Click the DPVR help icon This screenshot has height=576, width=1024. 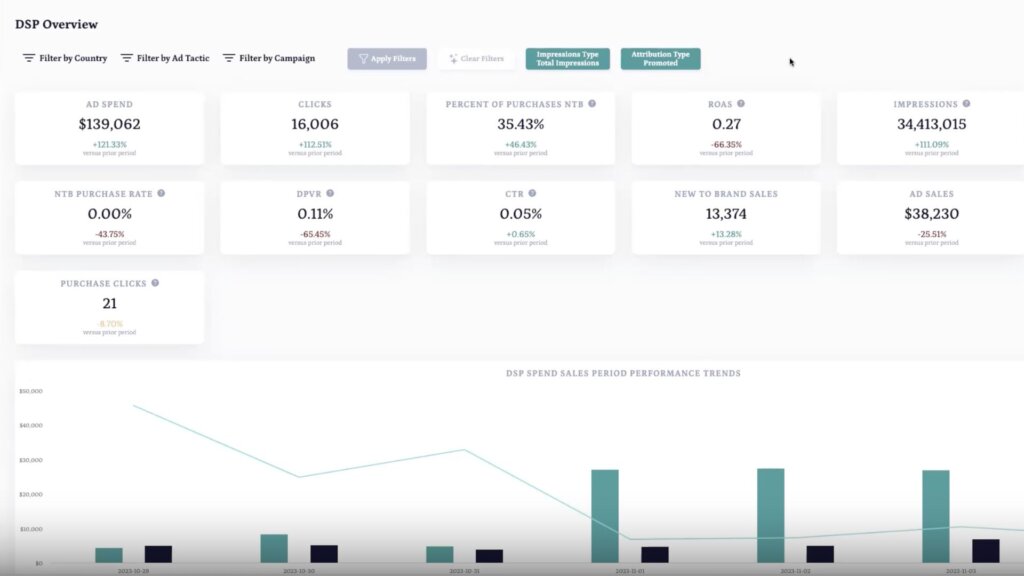330,194
